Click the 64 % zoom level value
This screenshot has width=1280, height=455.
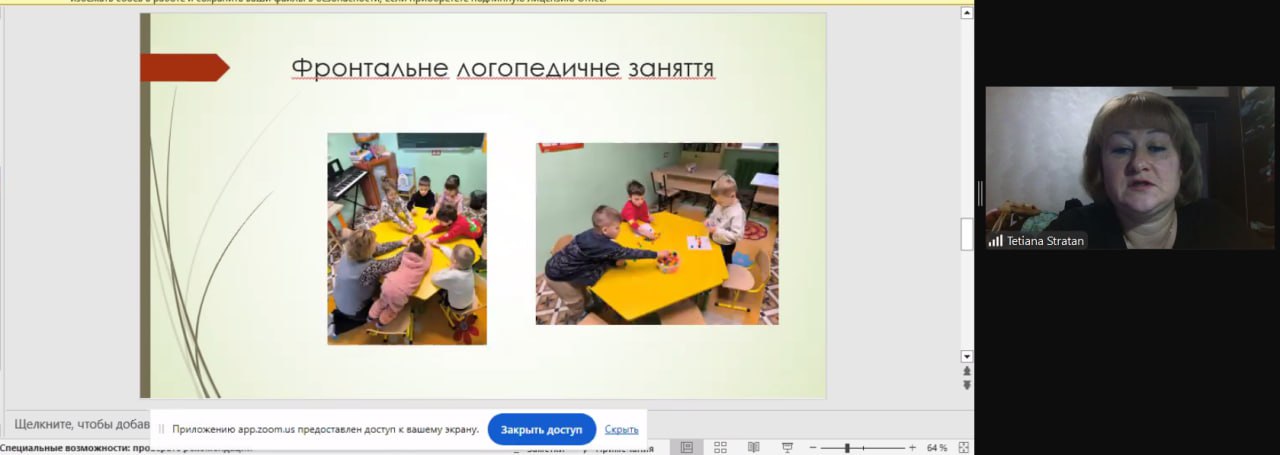(x=937, y=447)
